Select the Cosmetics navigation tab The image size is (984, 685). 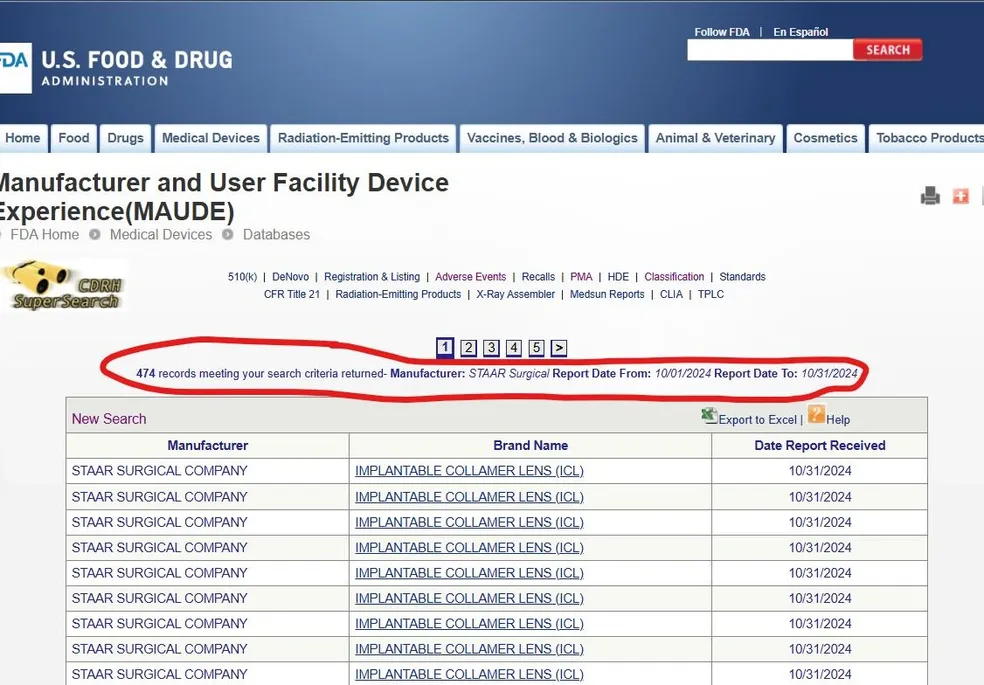click(x=825, y=138)
